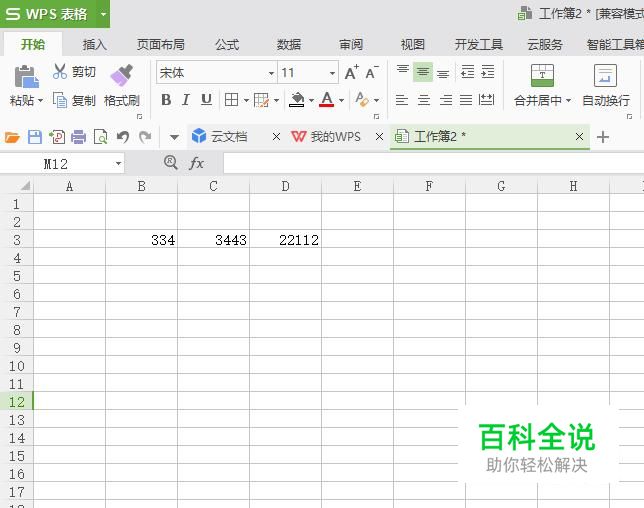Click the formula bar input field
This screenshot has height=508, width=644.
(434, 163)
